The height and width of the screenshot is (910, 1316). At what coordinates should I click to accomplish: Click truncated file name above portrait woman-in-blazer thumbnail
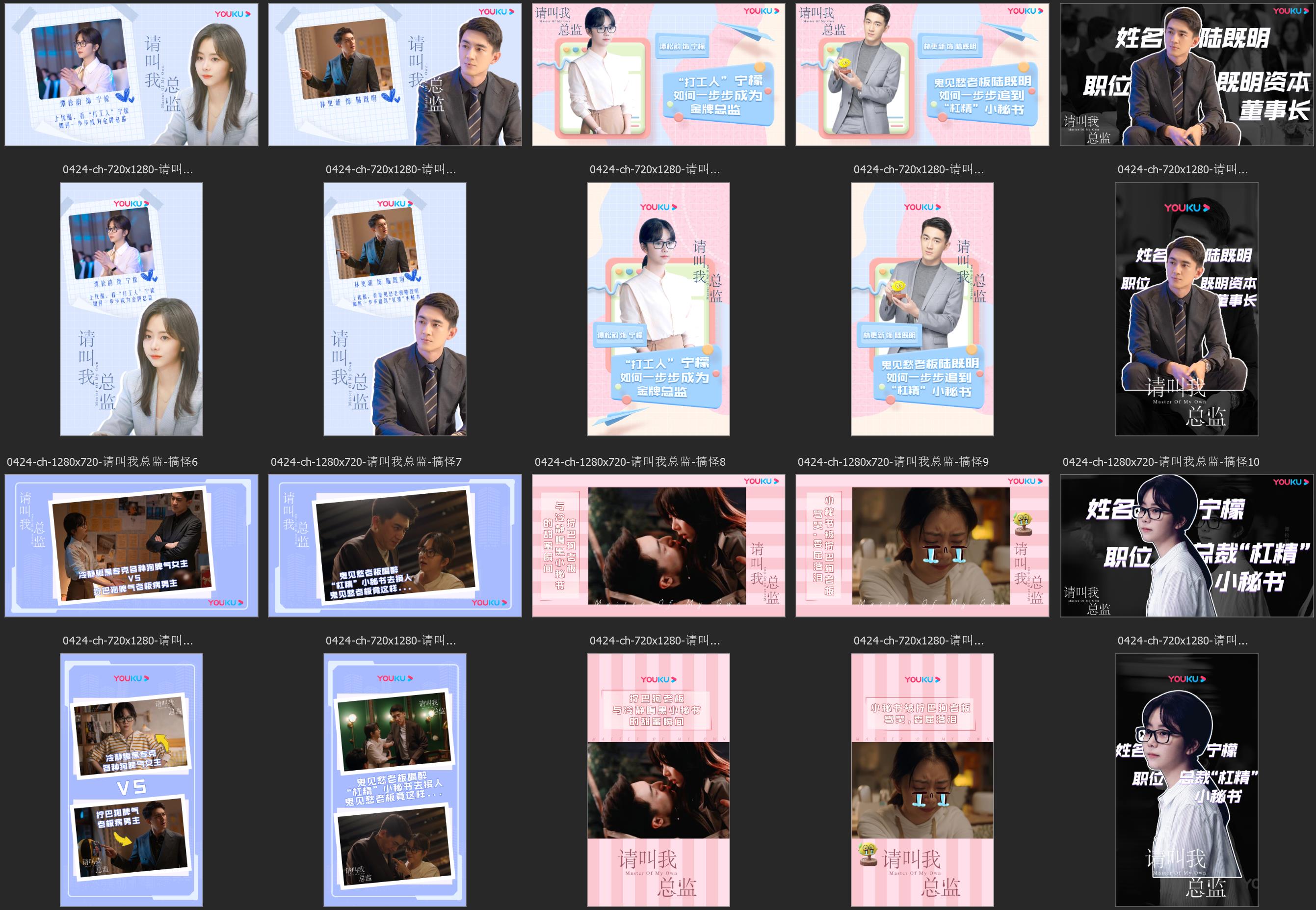point(128,169)
